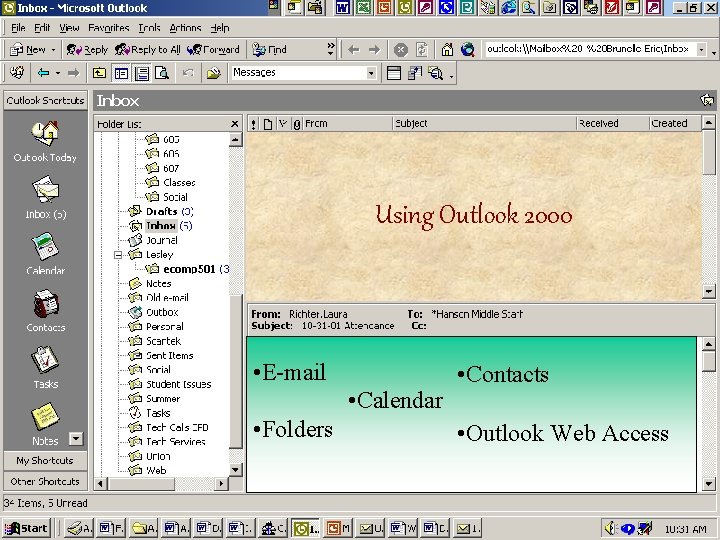Open the View menu
The image size is (720, 540).
click(69, 28)
